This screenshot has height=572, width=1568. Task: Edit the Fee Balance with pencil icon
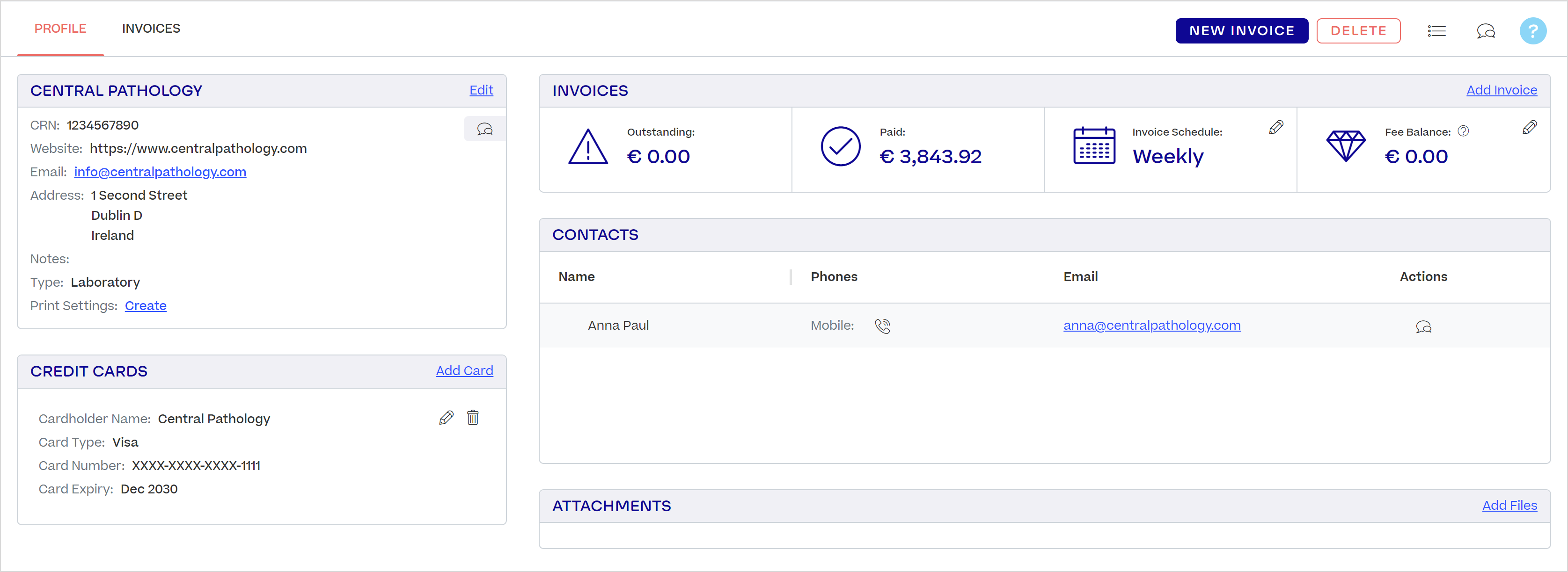coord(1529,127)
